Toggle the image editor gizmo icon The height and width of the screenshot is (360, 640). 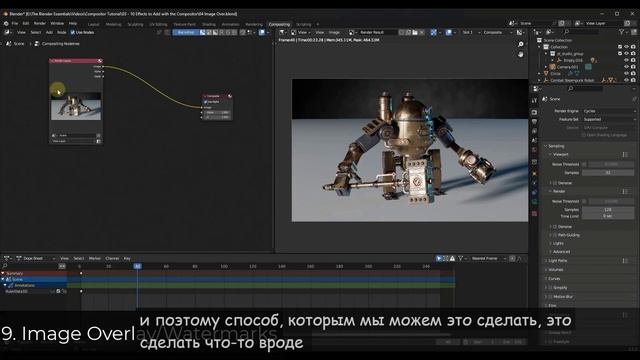pos(433,32)
